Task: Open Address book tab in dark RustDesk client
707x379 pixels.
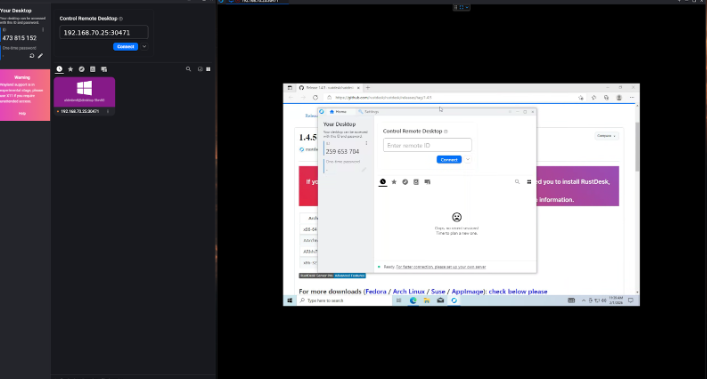Action: [92, 69]
